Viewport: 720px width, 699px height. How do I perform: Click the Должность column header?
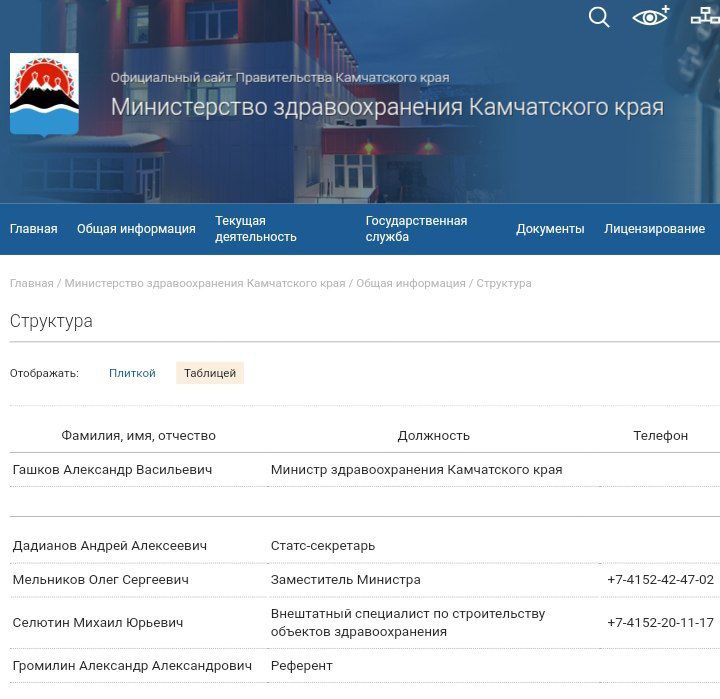point(433,435)
